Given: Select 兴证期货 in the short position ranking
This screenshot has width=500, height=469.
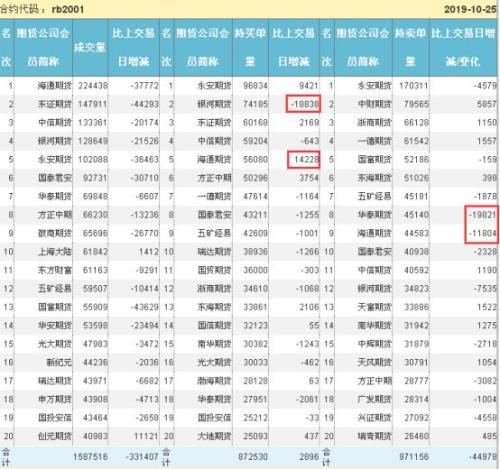Looking at the screenshot, I should coord(375,417).
